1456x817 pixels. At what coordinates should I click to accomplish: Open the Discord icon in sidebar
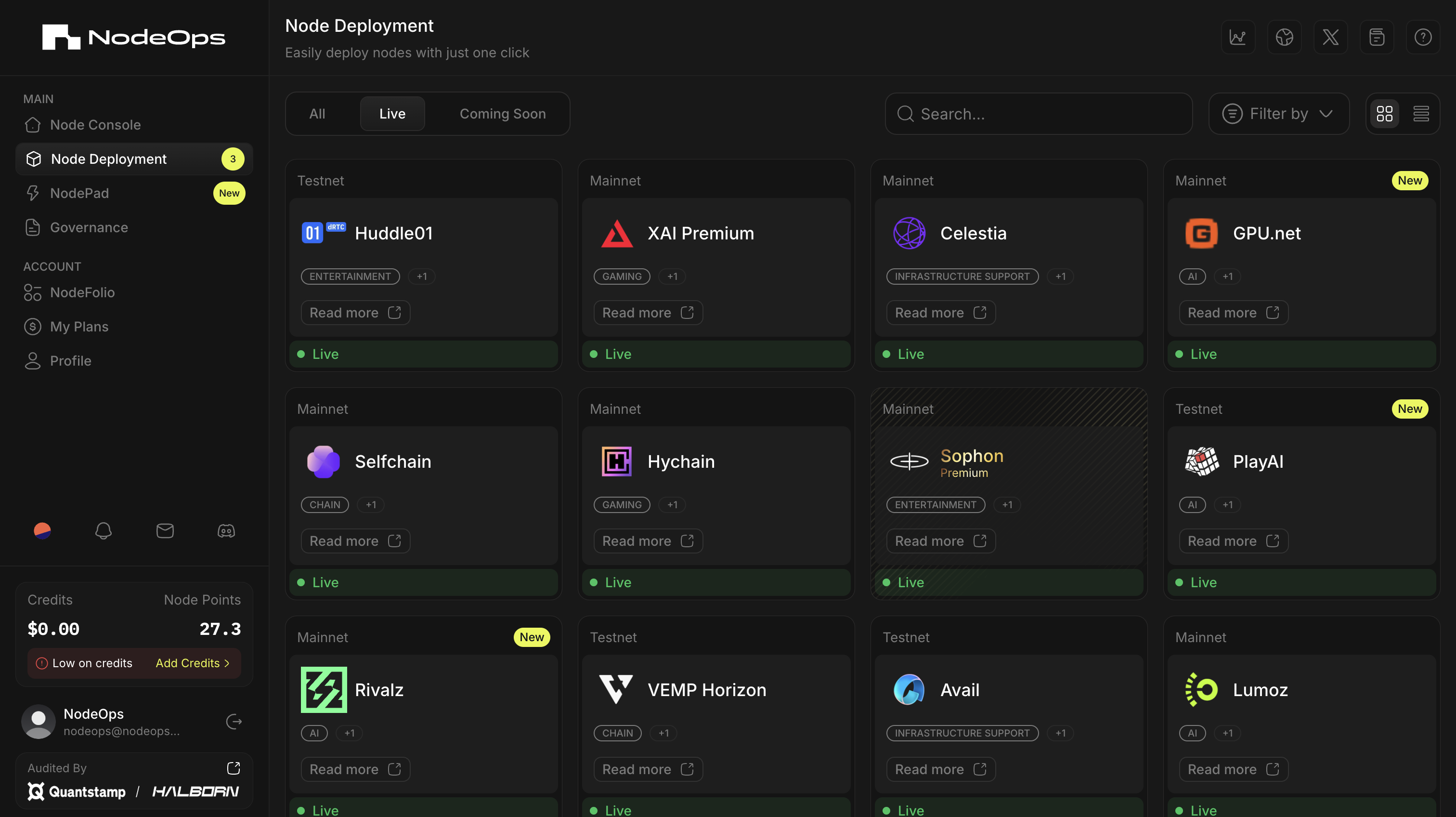[x=226, y=531]
